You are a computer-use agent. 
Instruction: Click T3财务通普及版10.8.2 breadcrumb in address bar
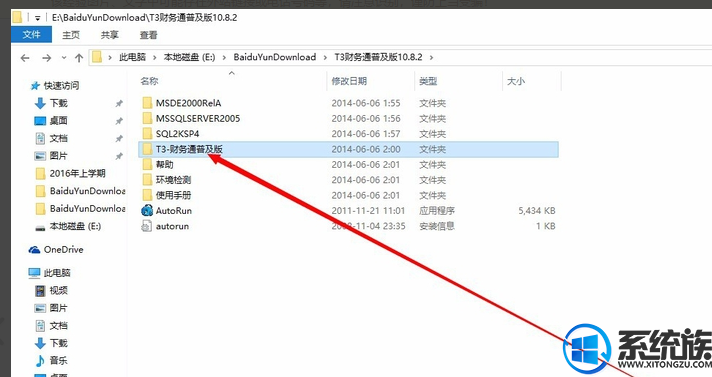point(378,57)
